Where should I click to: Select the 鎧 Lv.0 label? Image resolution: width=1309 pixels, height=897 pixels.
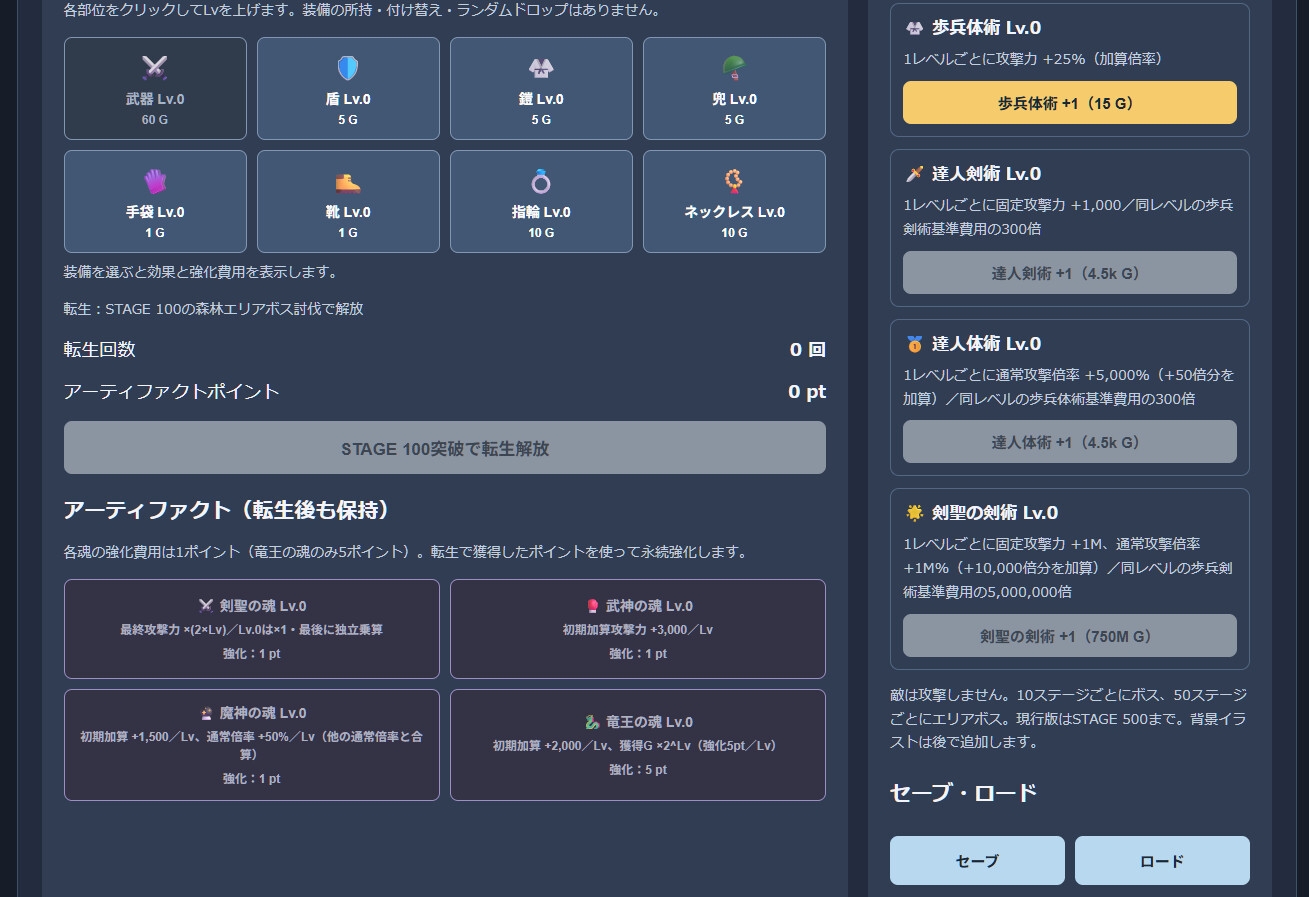[541, 99]
